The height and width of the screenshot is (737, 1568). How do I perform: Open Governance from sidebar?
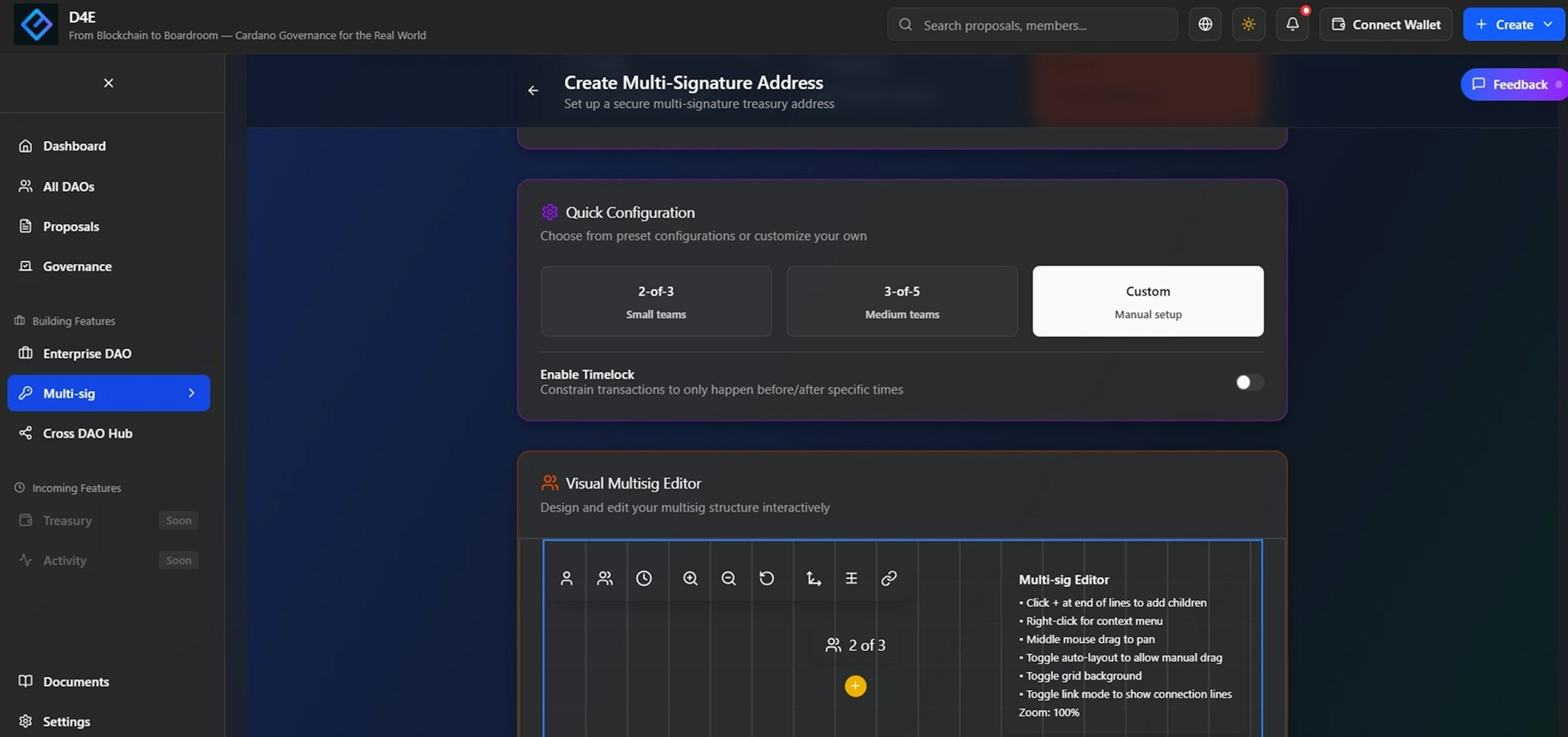coord(77,266)
